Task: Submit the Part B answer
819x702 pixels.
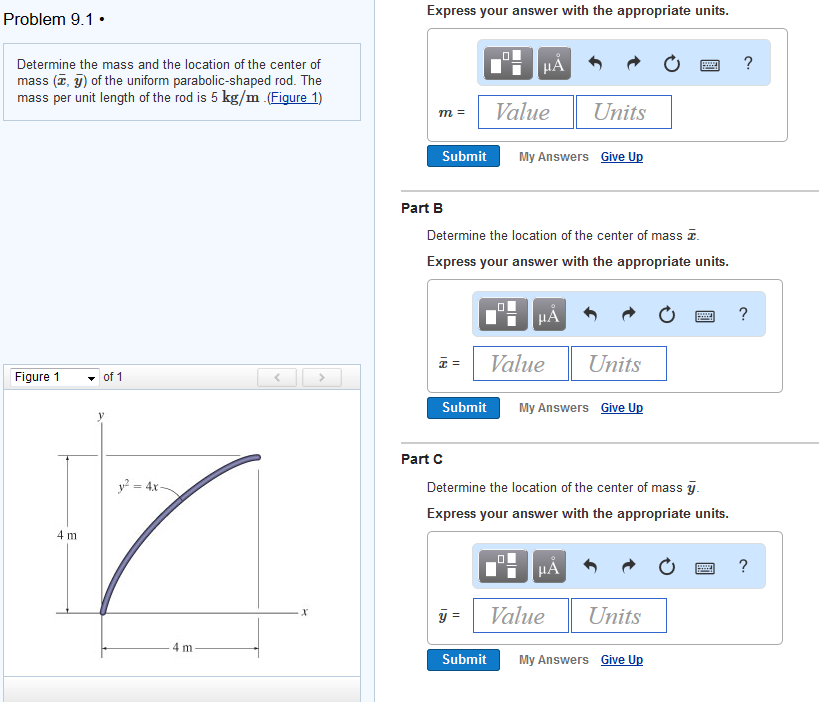Action: click(x=463, y=407)
